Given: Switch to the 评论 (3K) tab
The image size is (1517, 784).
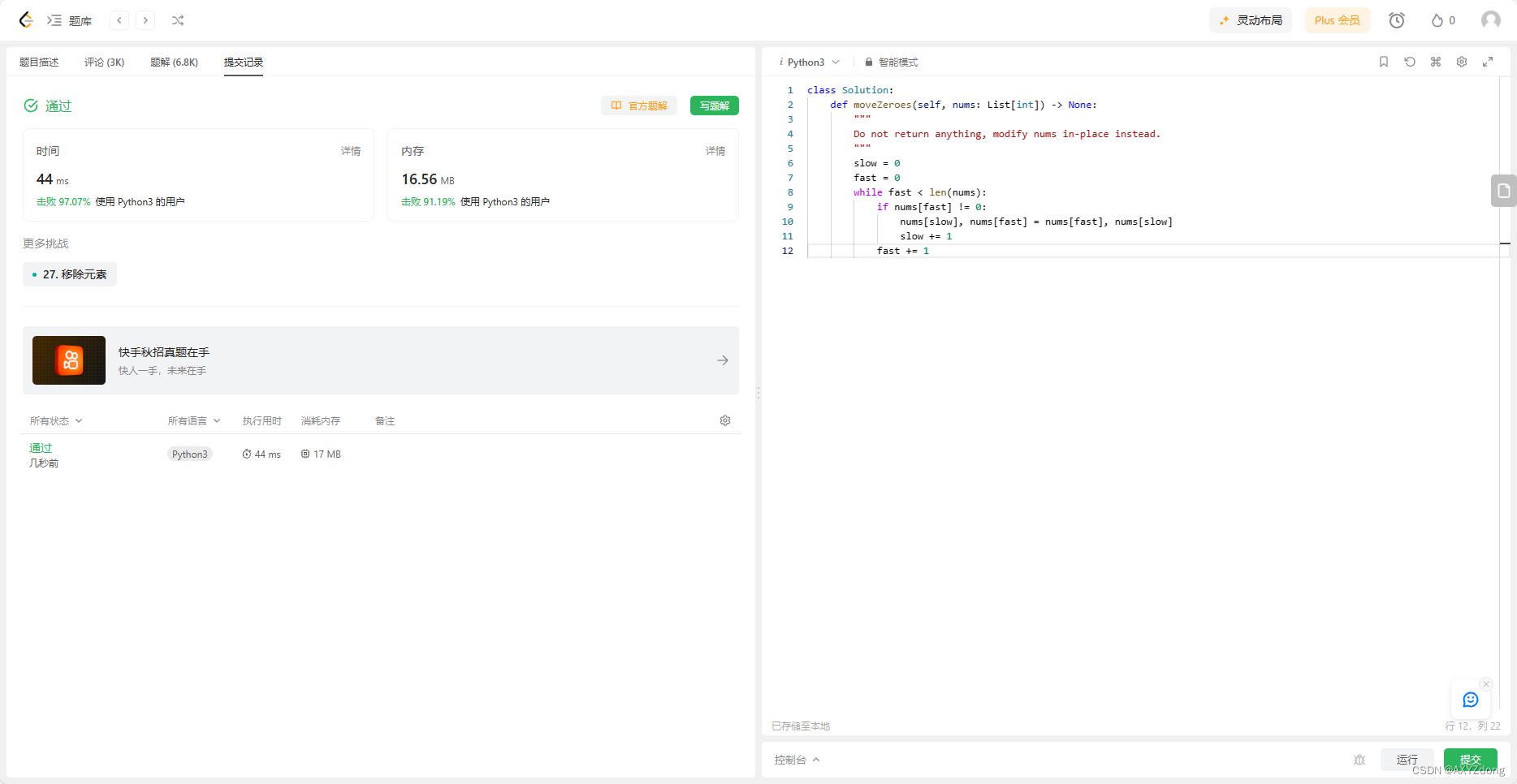Looking at the screenshot, I should 104,62.
